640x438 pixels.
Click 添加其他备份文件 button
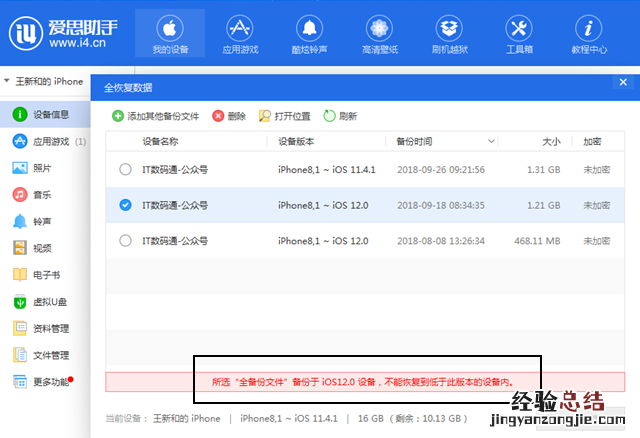click(156, 116)
